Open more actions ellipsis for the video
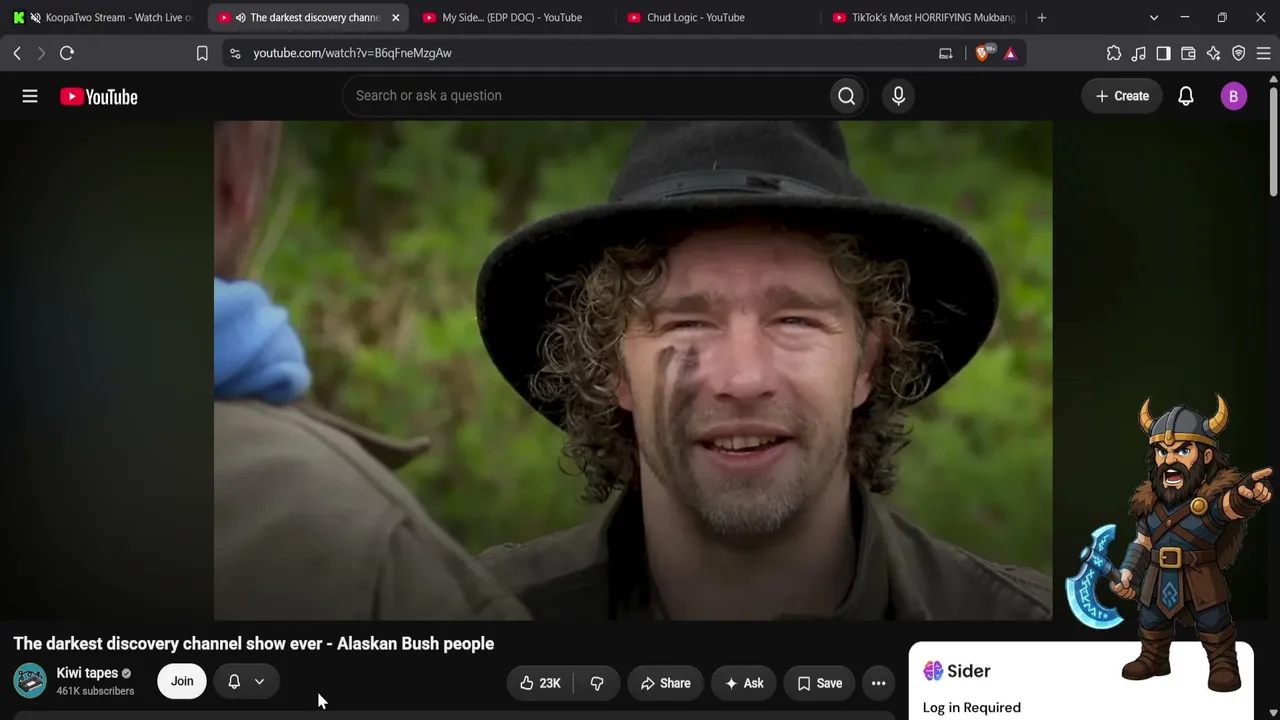The width and height of the screenshot is (1280, 720). point(878,683)
